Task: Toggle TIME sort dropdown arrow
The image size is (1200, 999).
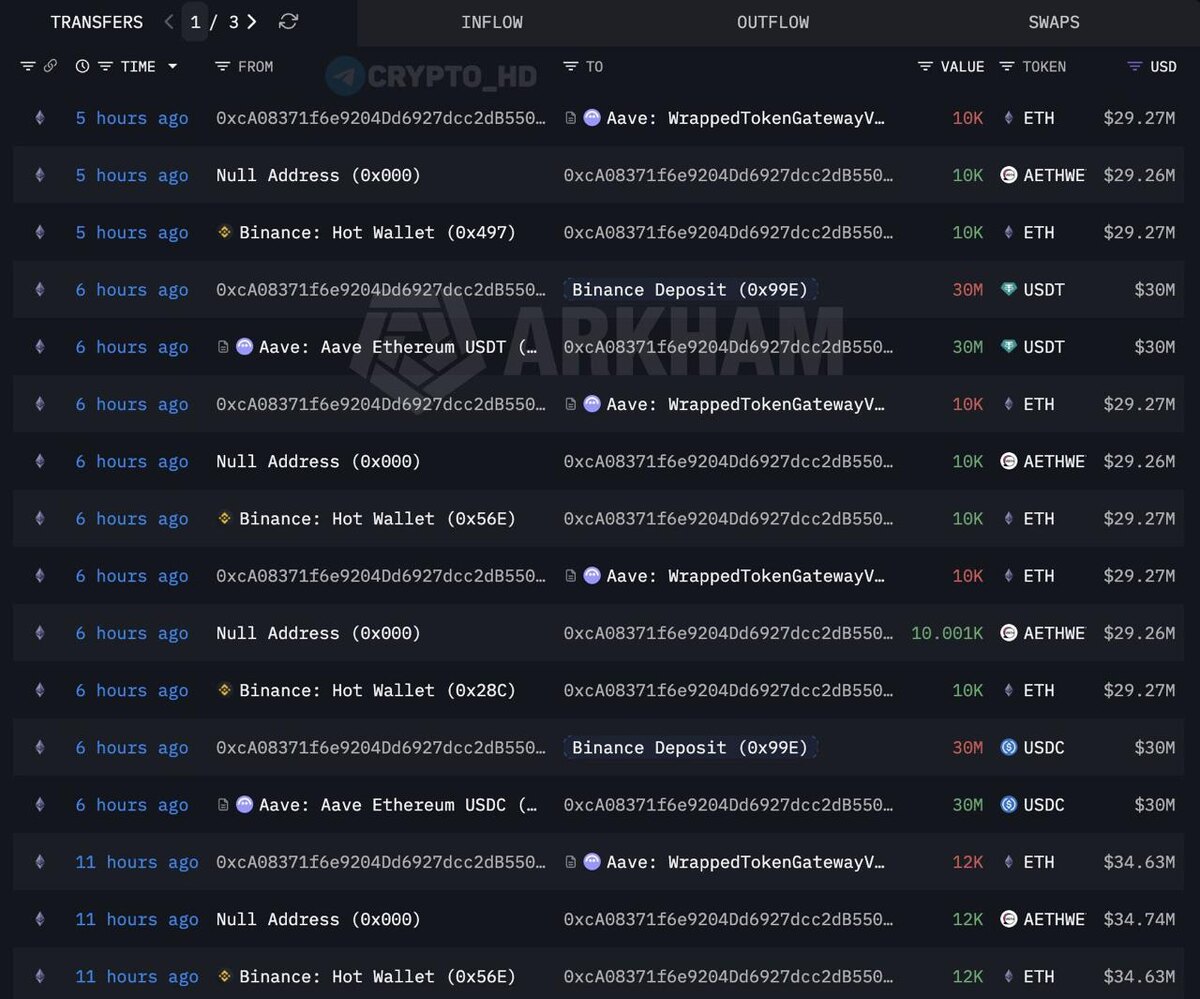Action: (172, 67)
